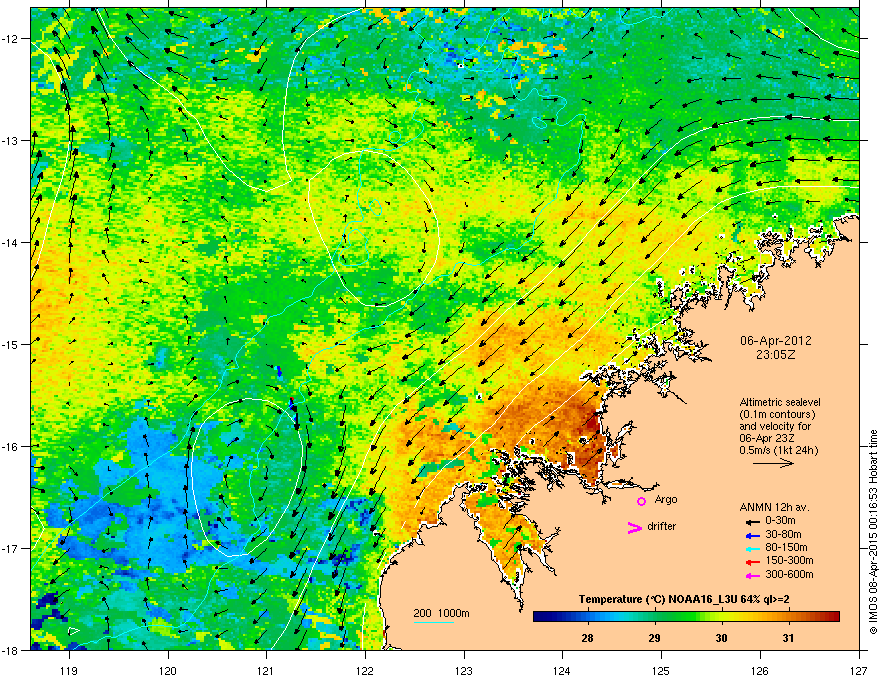The height and width of the screenshot is (680, 880).
Task: Click longitude axis label 122
Action: pyautogui.click(x=365, y=670)
